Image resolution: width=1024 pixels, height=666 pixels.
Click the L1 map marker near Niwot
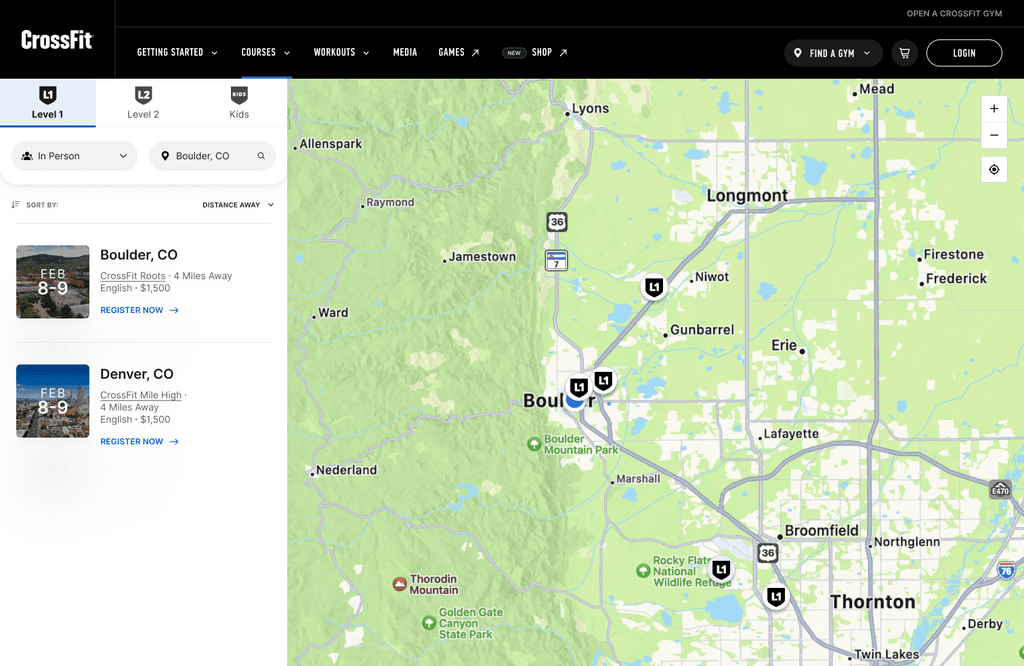(654, 287)
